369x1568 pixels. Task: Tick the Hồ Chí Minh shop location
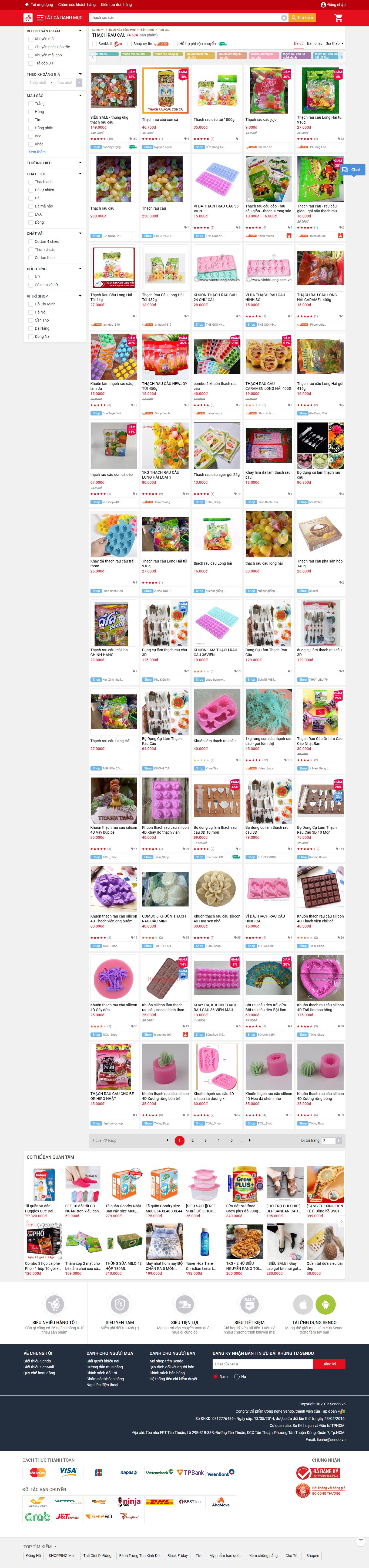click(31, 304)
